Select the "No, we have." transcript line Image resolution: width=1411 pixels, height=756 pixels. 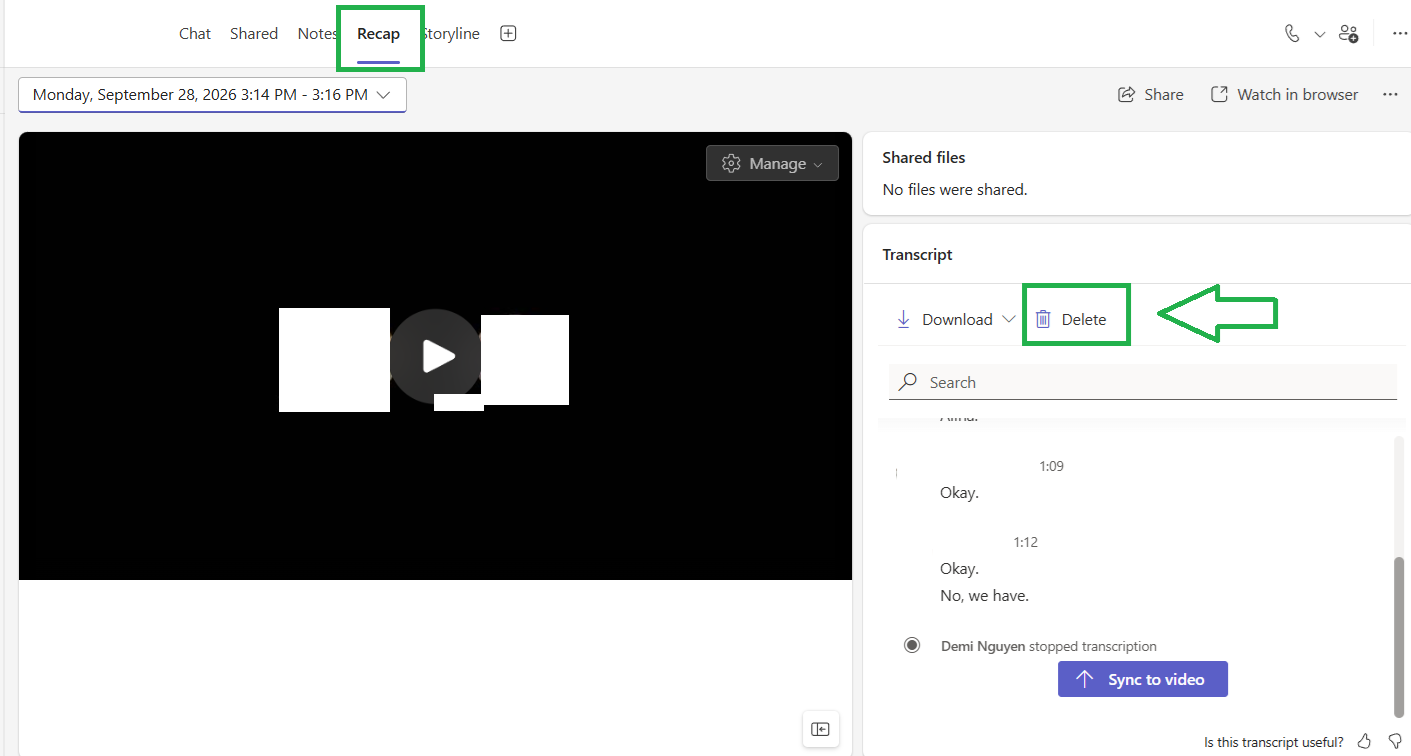tap(984, 595)
